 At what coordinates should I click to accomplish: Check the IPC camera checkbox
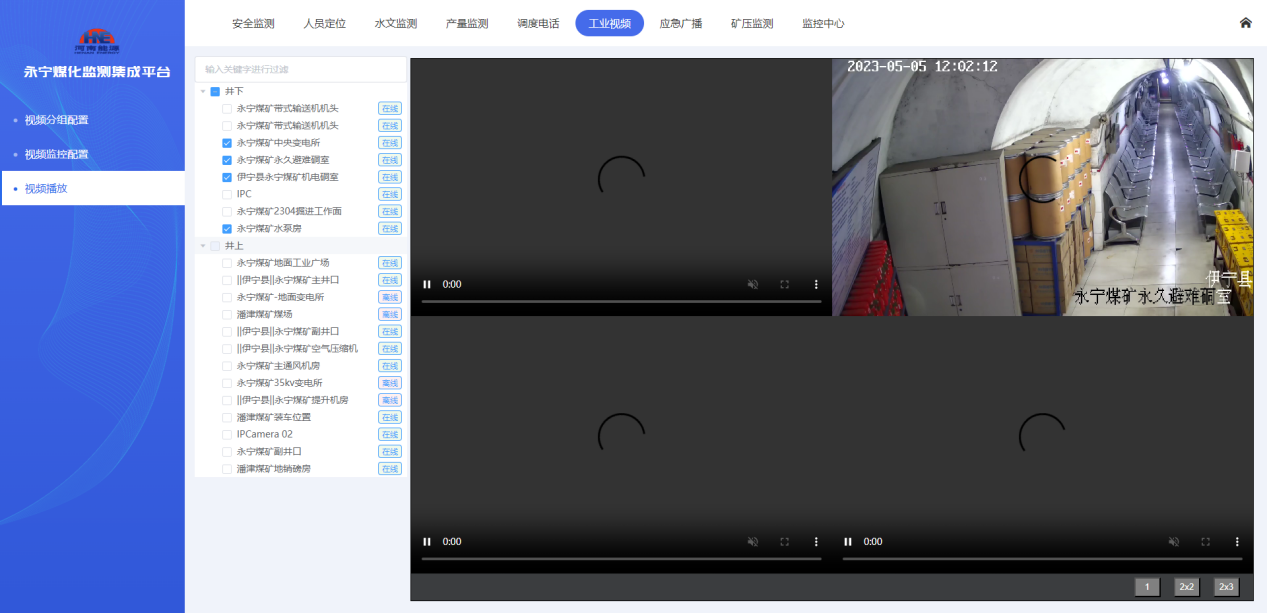tap(227, 194)
